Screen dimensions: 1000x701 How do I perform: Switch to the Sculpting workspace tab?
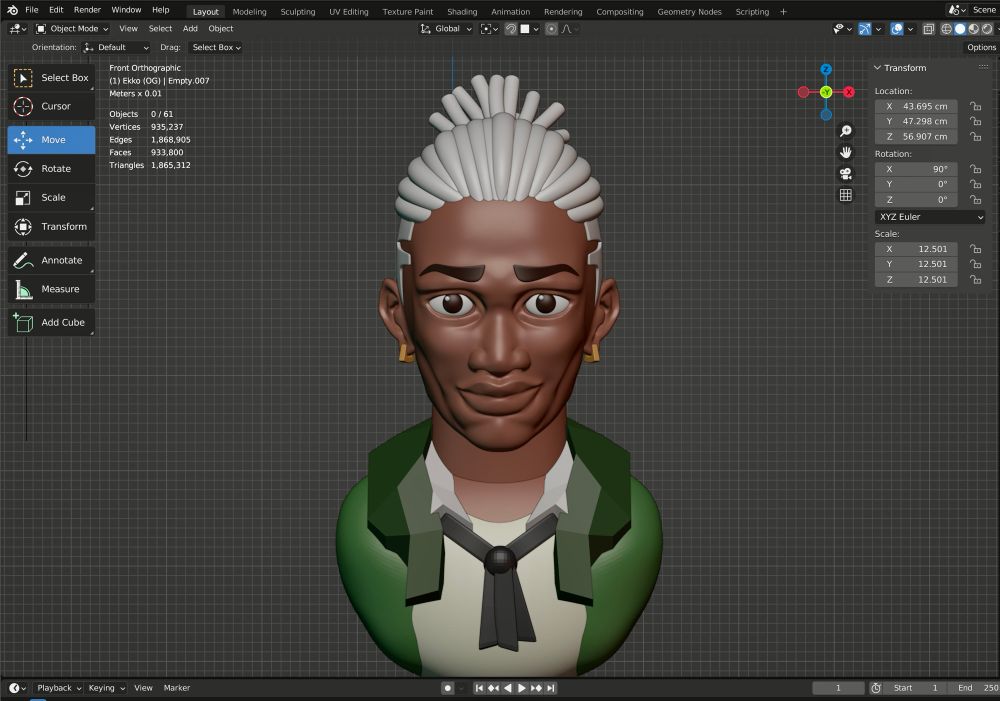point(298,11)
